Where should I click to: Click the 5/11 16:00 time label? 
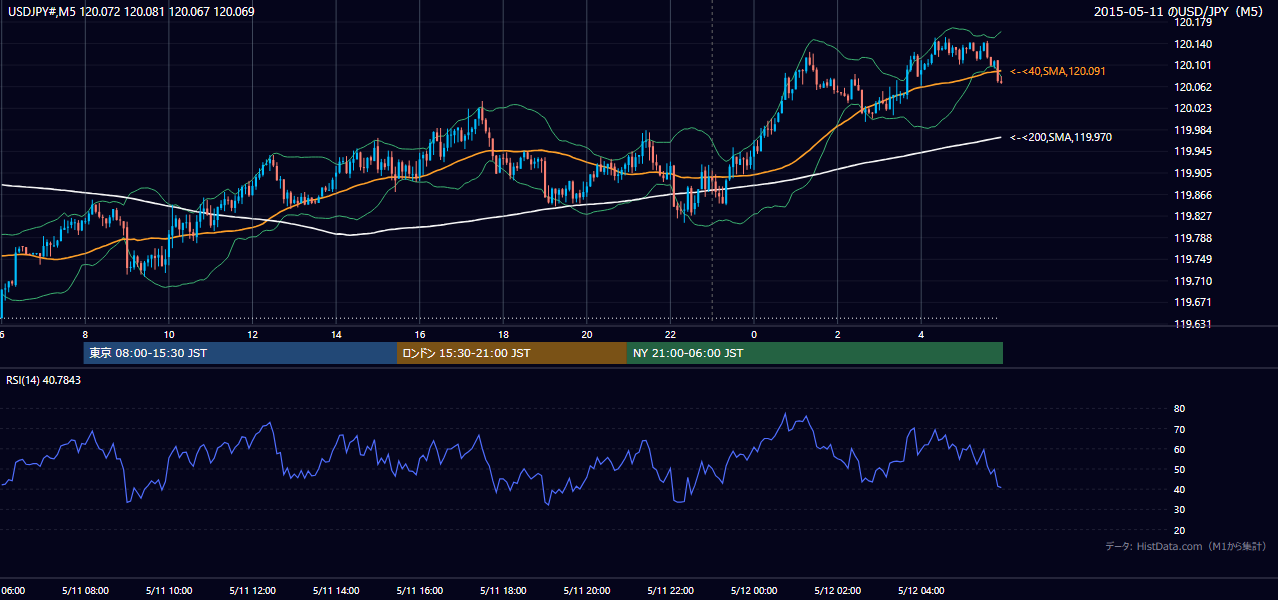coord(420,590)
